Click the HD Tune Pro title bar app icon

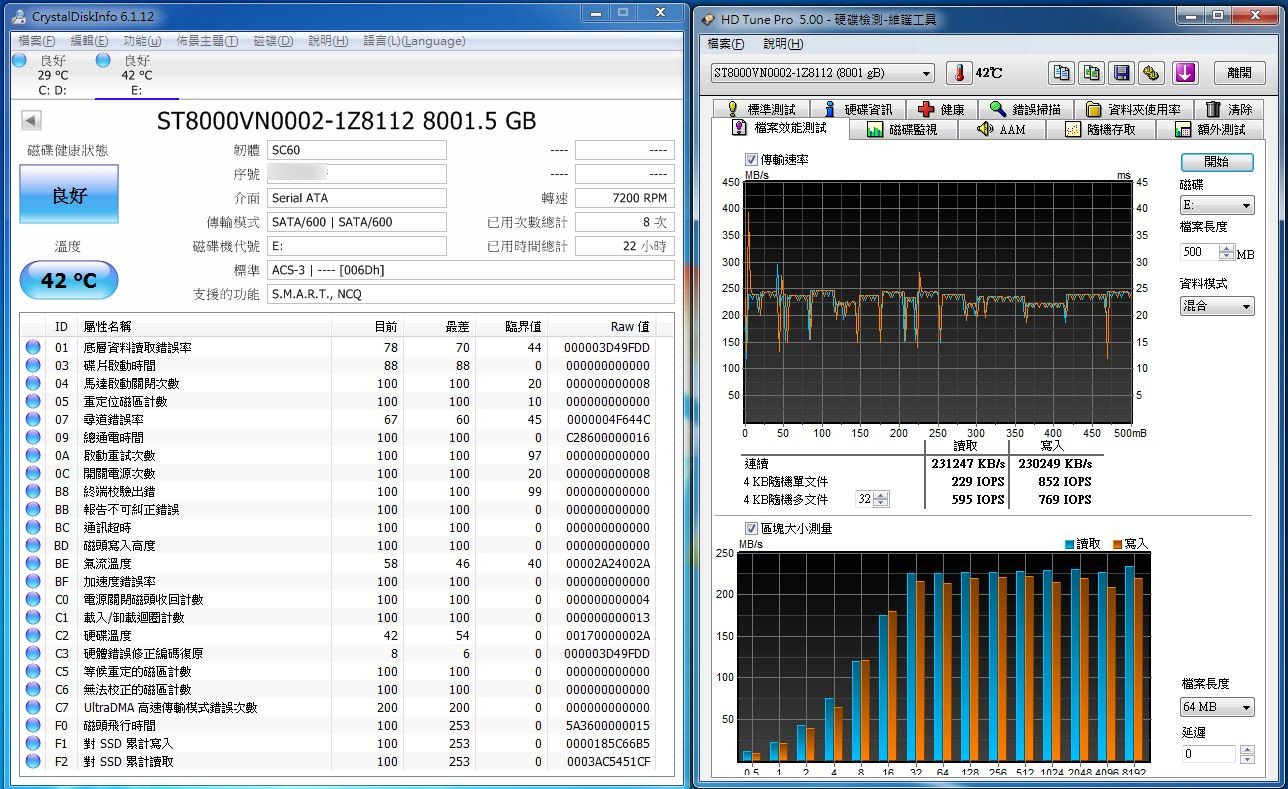coord(709,19)
